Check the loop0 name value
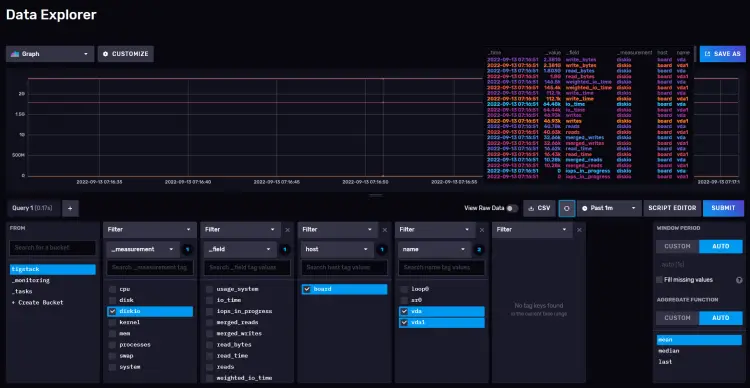Screen dimensions: 750x388 click(404, 289)
